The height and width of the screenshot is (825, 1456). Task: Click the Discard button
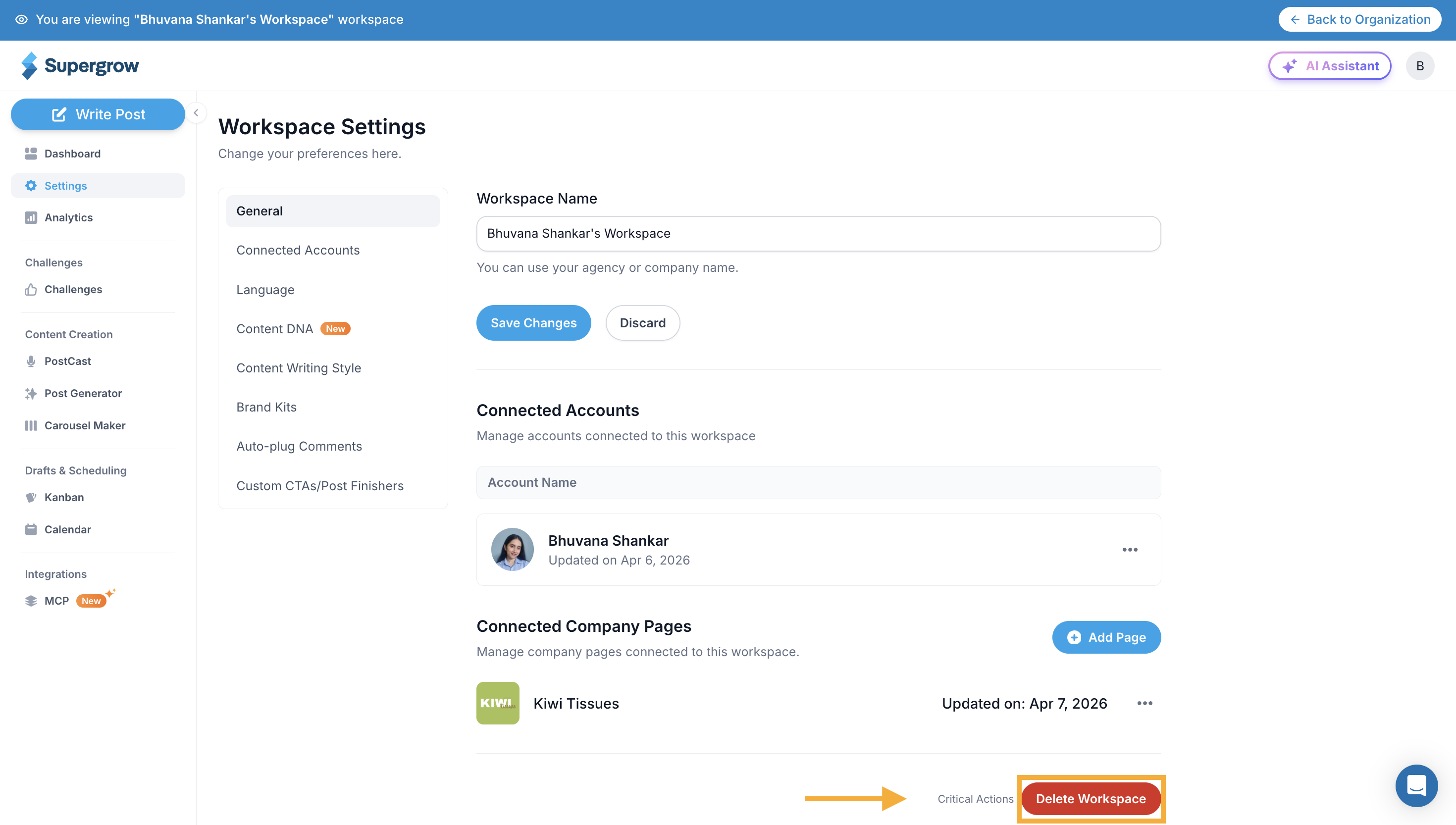(x=642, y=323)
